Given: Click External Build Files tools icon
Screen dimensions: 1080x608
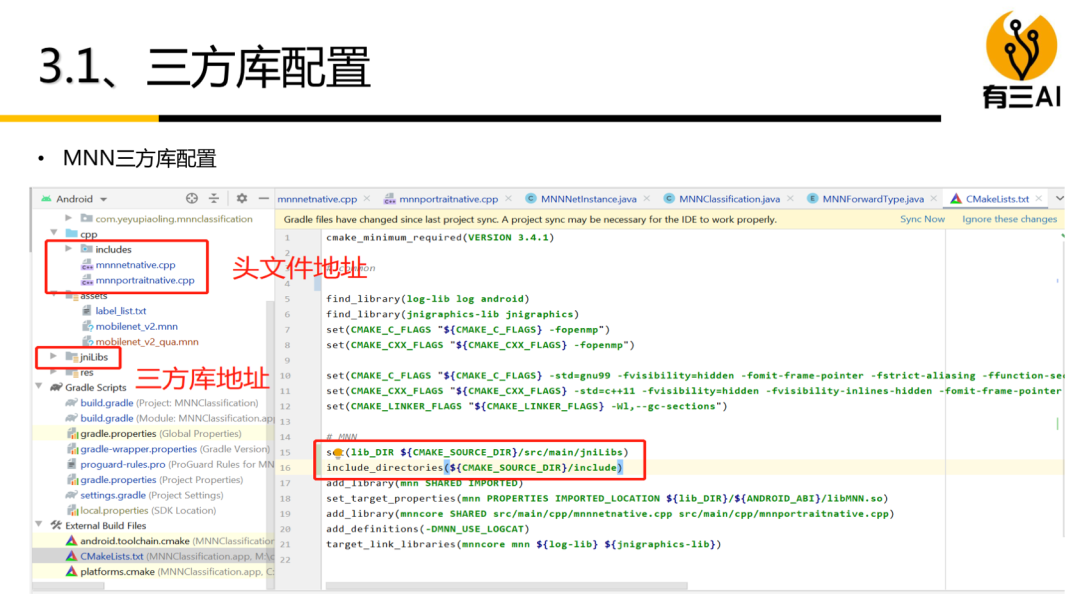Looking at the screenshot, I should click(x=56, y=525).
